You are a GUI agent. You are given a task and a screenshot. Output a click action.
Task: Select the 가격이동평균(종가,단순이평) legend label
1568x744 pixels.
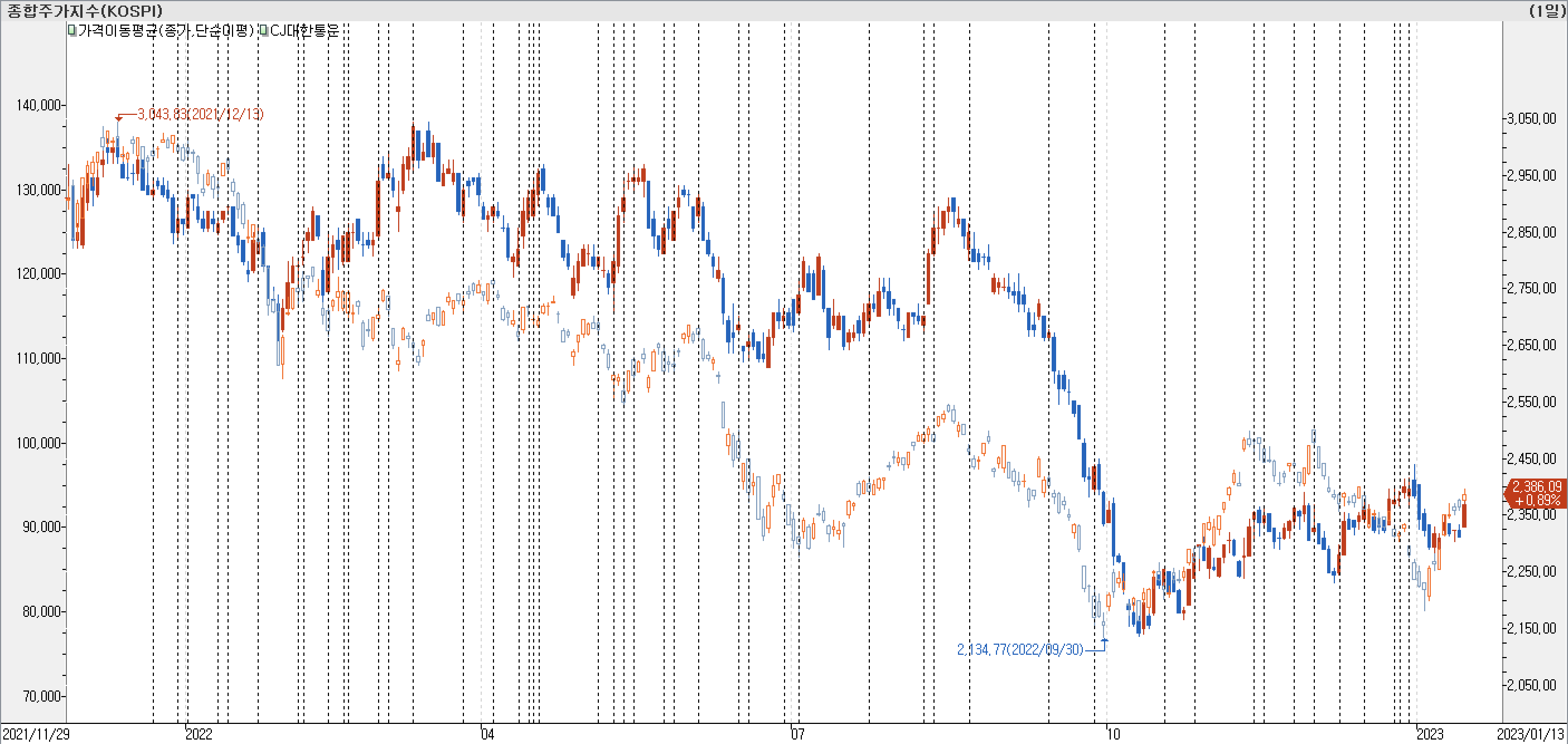166,30
